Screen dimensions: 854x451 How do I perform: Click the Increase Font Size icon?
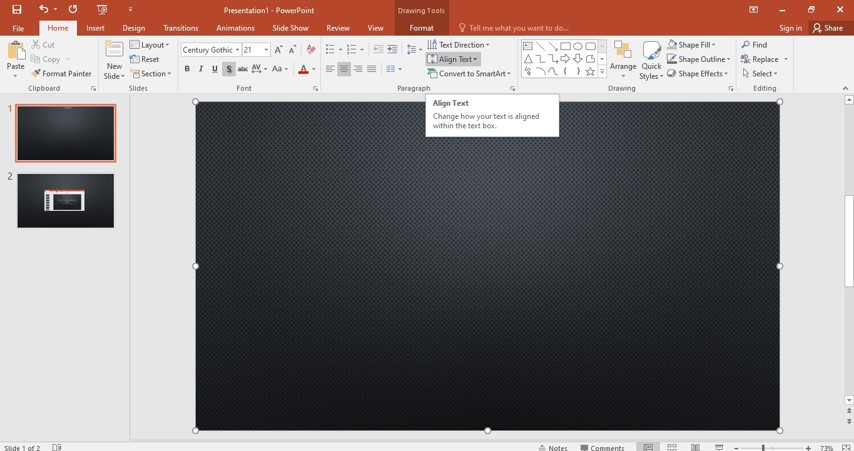(278, 50)
